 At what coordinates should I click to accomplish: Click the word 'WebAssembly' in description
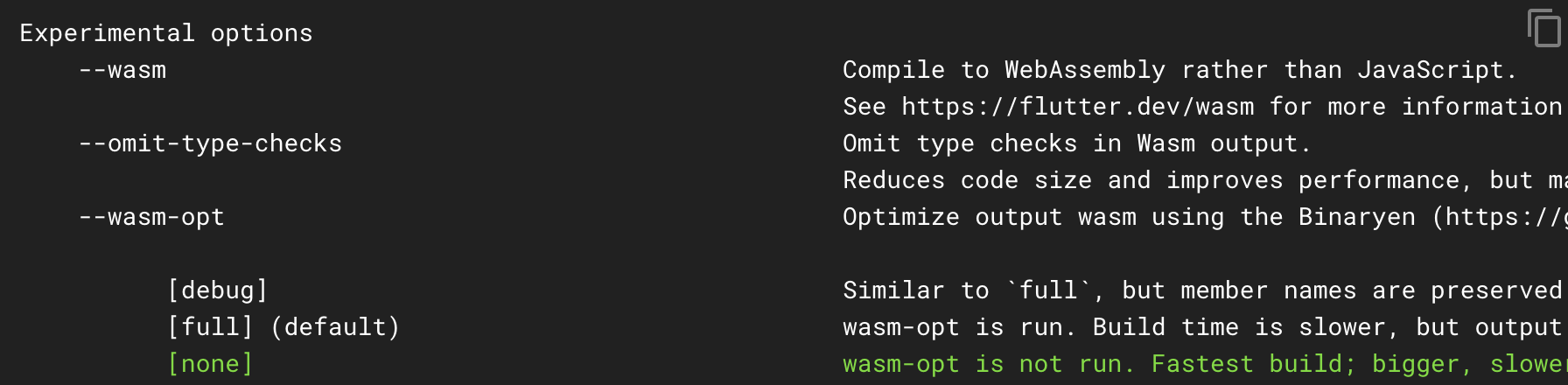point(1085,70)
